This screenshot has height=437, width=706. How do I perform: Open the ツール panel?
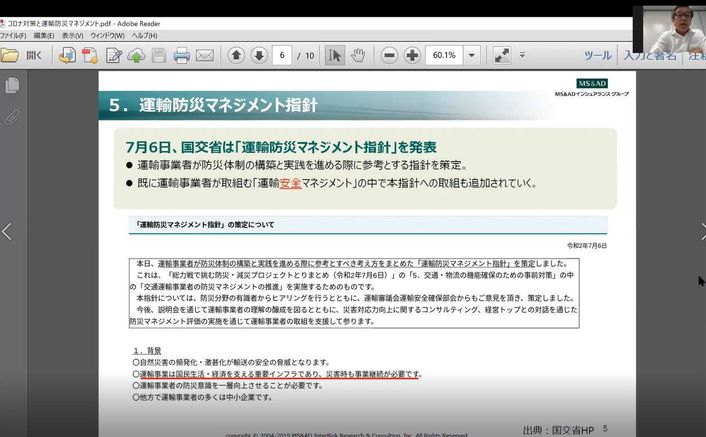point(597,55)
